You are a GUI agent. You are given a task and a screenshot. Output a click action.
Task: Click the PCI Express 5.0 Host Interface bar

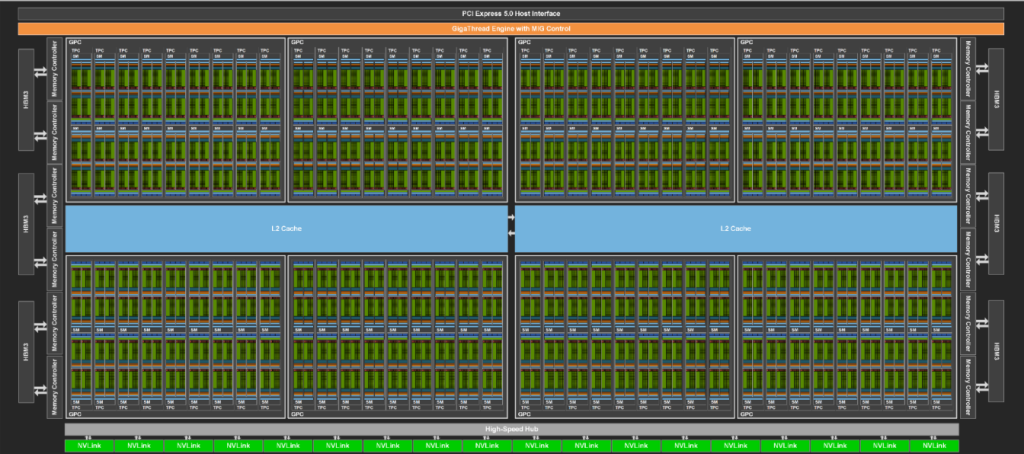[x=511, y=14]
